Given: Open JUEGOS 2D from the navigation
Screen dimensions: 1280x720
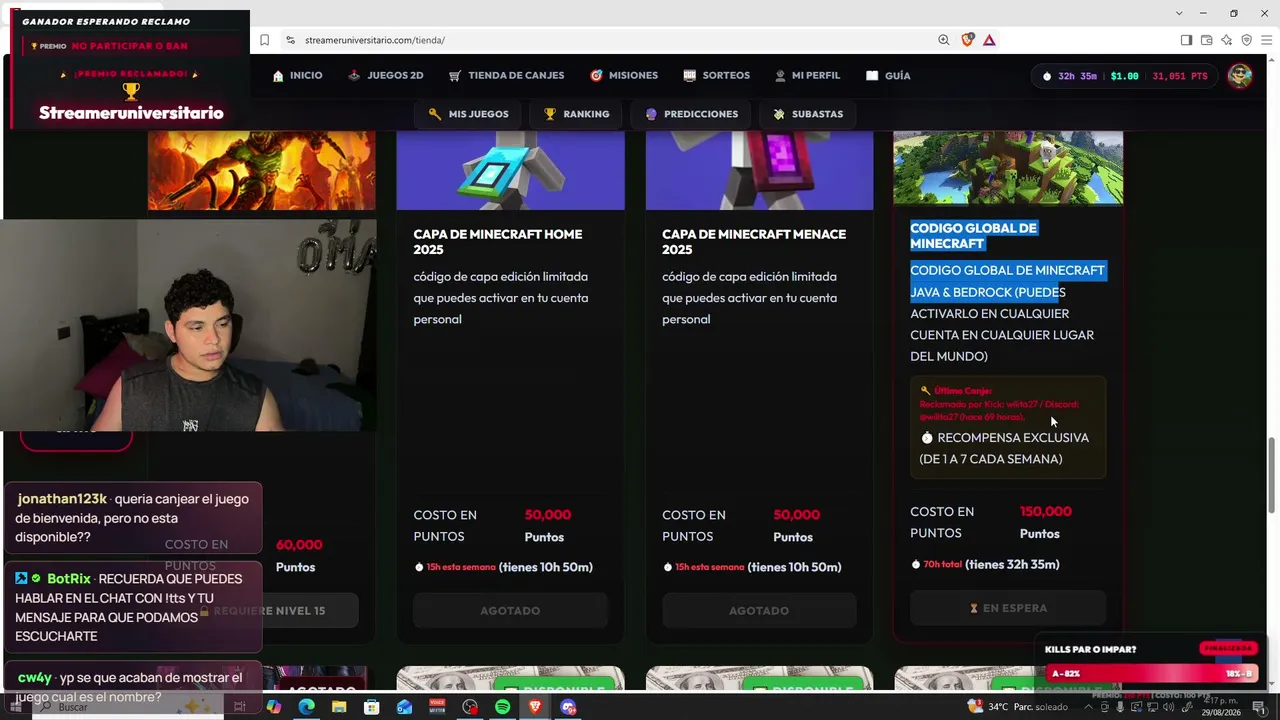Looking at the screenshot, I should (x=386, y=75).
